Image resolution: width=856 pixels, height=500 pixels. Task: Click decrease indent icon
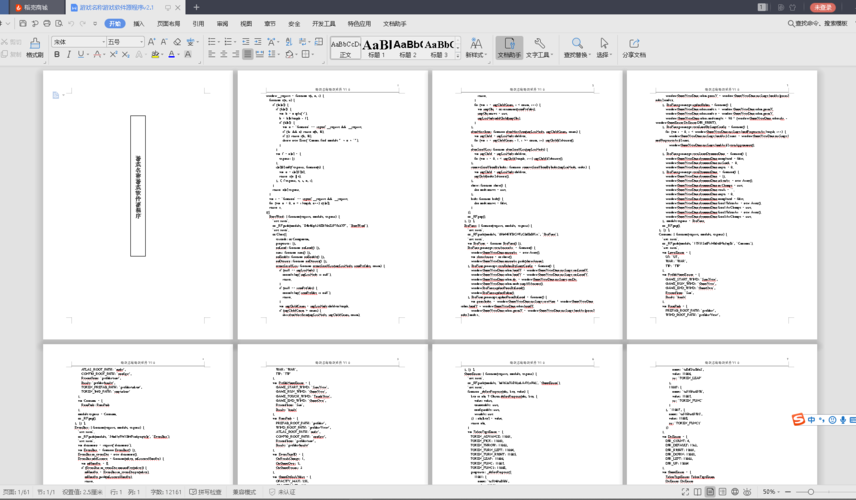246,41
